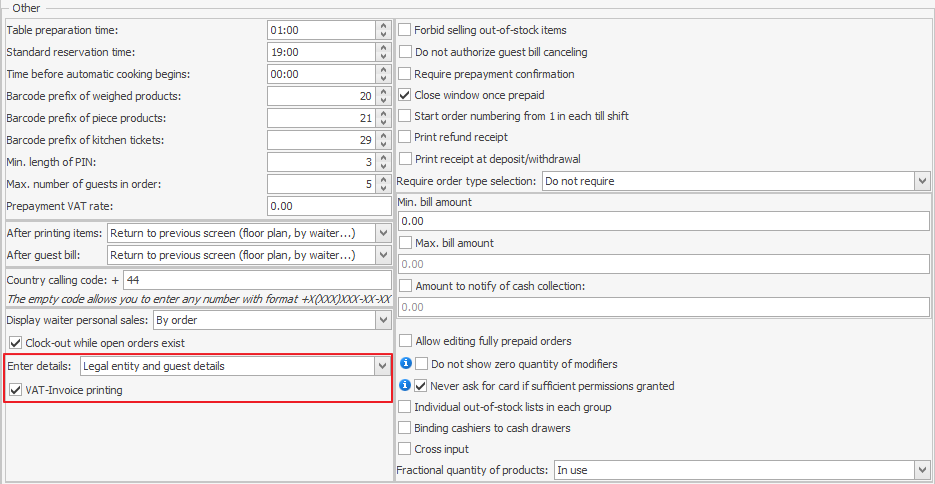Decrease Standard reservation time with down arrow

[x=383, y=56]
